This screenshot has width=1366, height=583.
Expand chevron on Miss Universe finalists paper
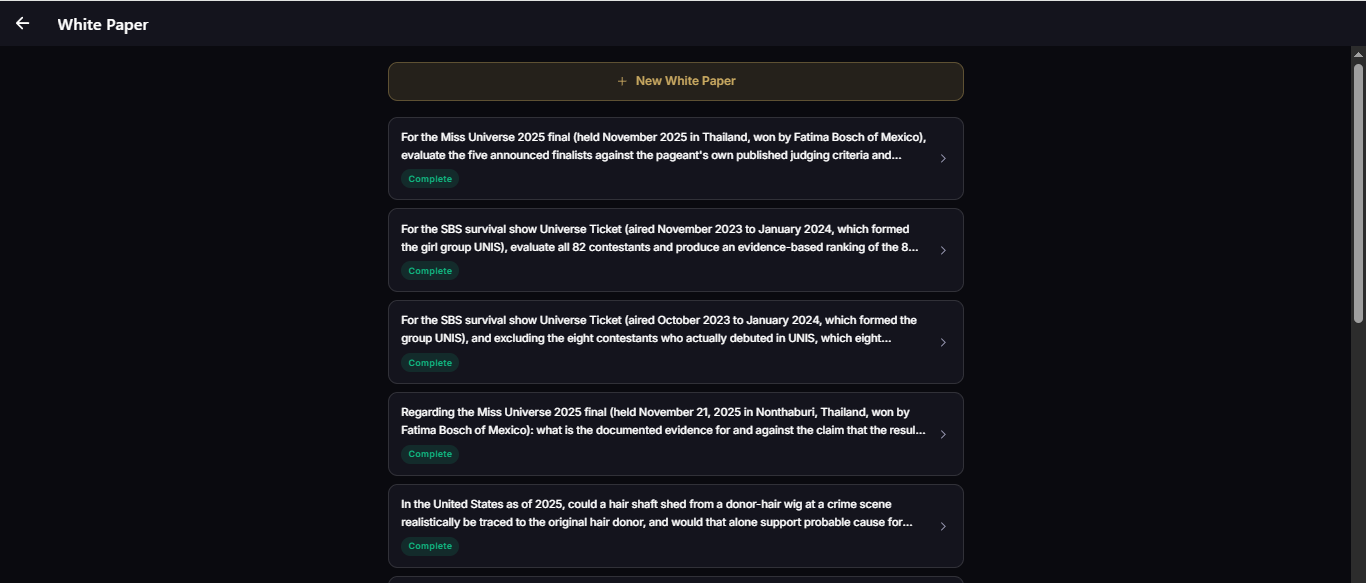pyautogui.click(x=943, y=158)
